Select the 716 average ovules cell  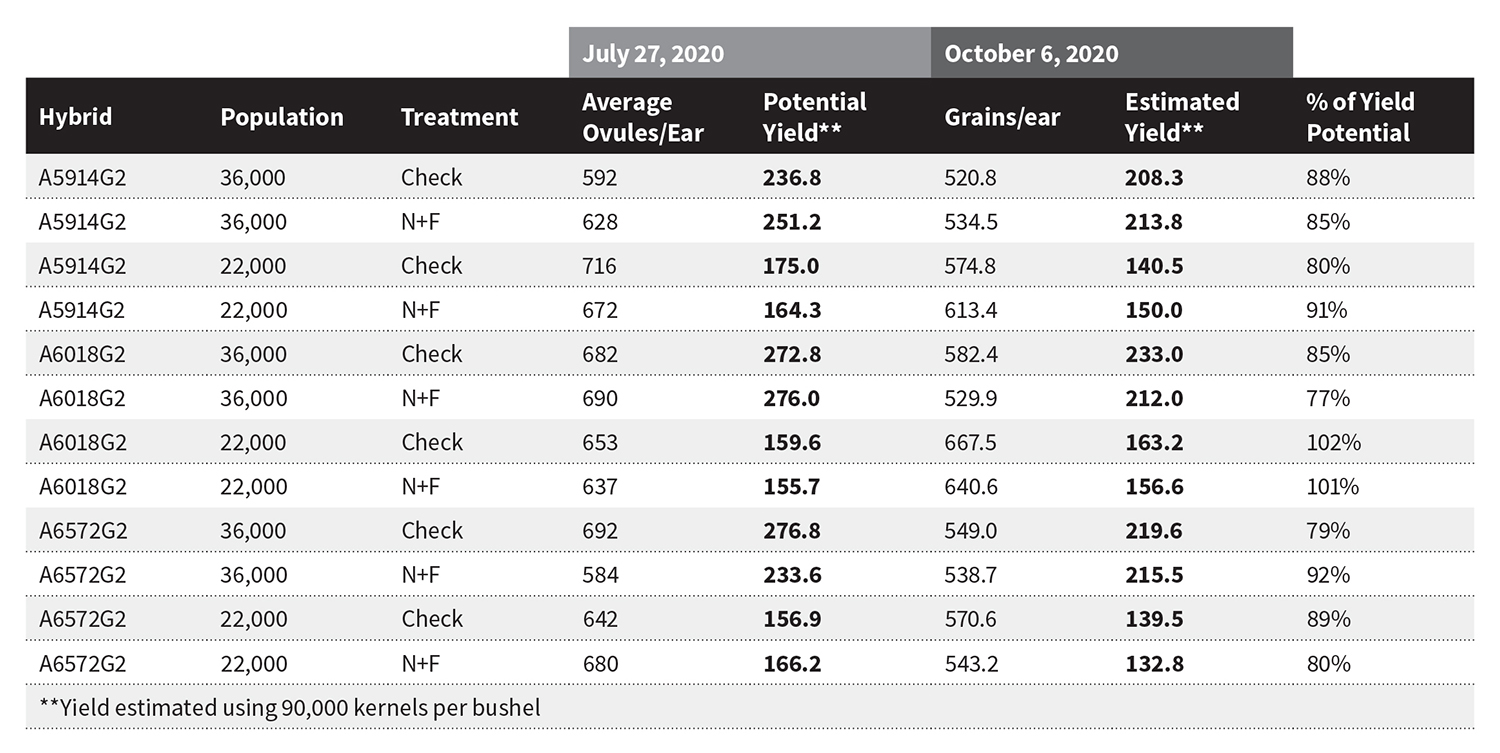tap(599, 266)
